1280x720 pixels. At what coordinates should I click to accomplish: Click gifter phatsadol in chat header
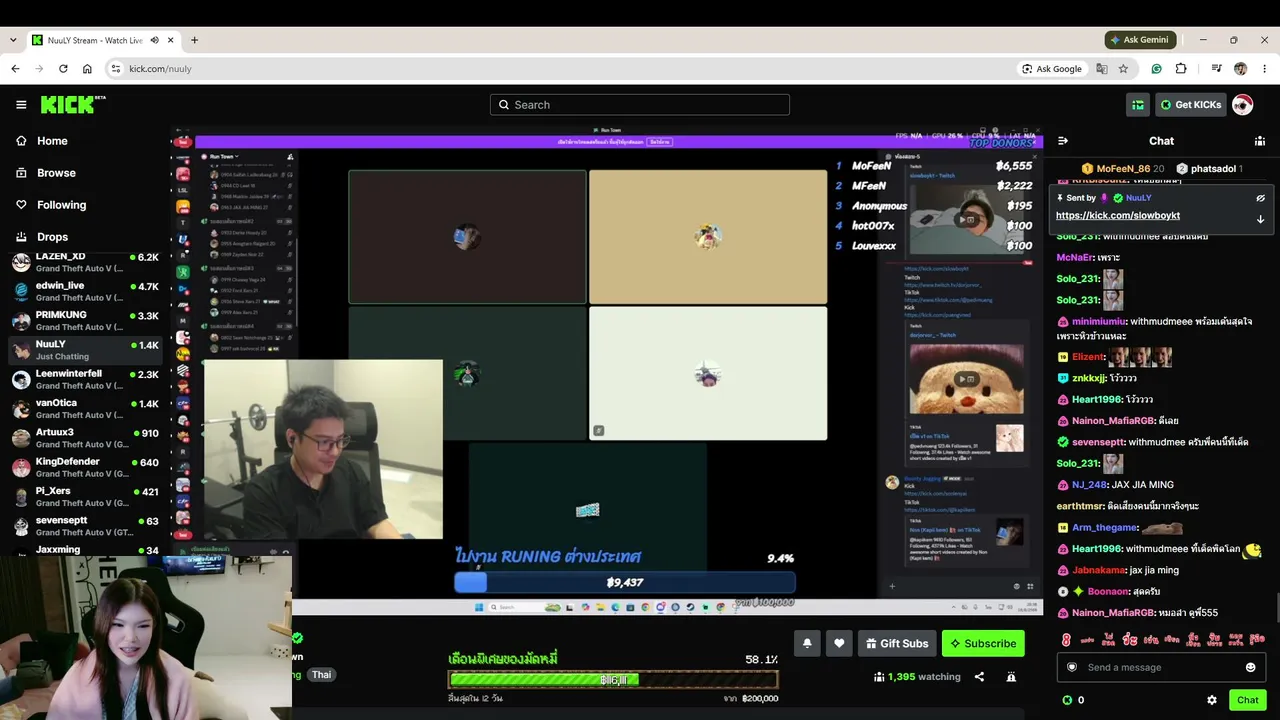coord(1209,169)
